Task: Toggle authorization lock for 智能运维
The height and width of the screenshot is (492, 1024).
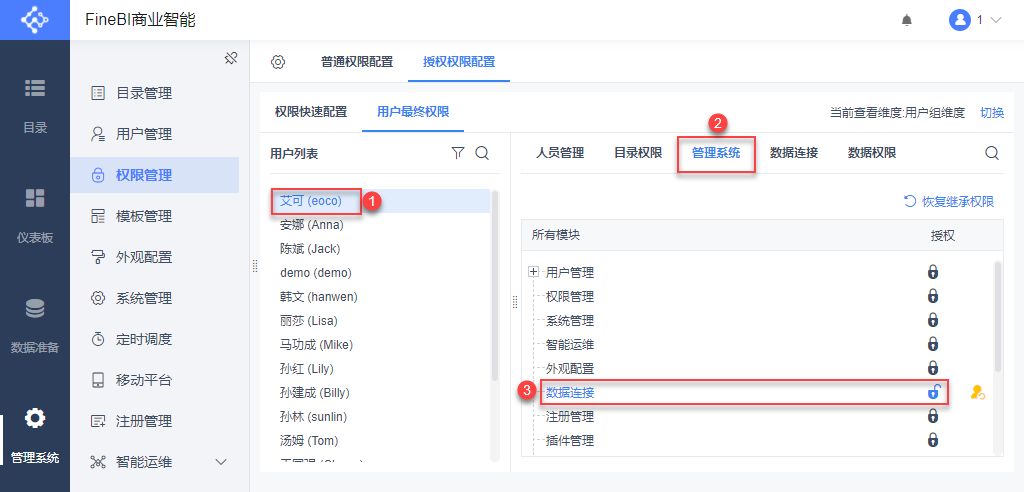Action: point(933,345)
